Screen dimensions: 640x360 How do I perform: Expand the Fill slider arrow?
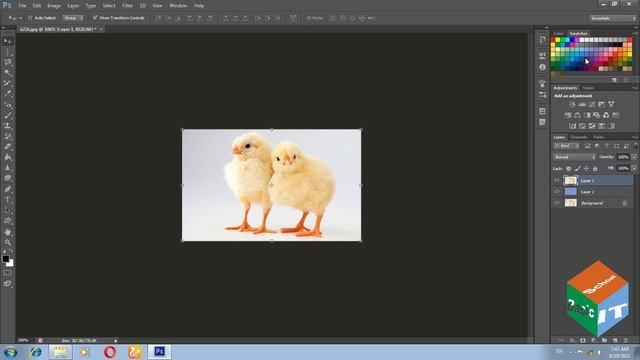[x=634, y=168]
